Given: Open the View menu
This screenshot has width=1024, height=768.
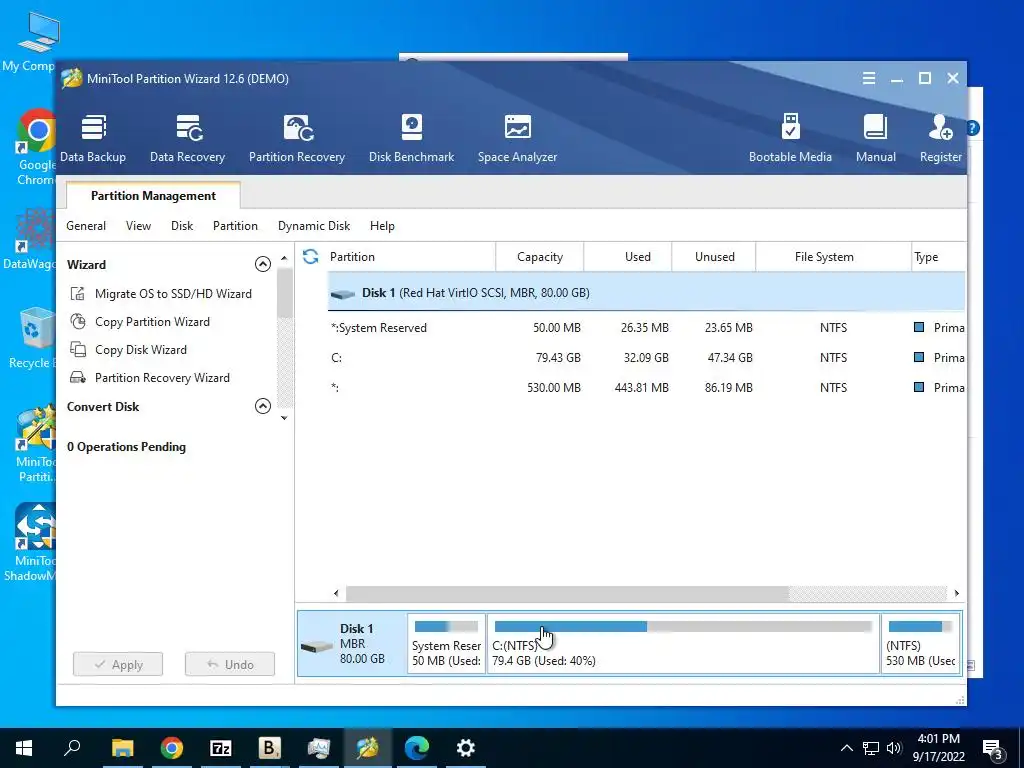Looking at the screenshot, I should click(138, 226).
